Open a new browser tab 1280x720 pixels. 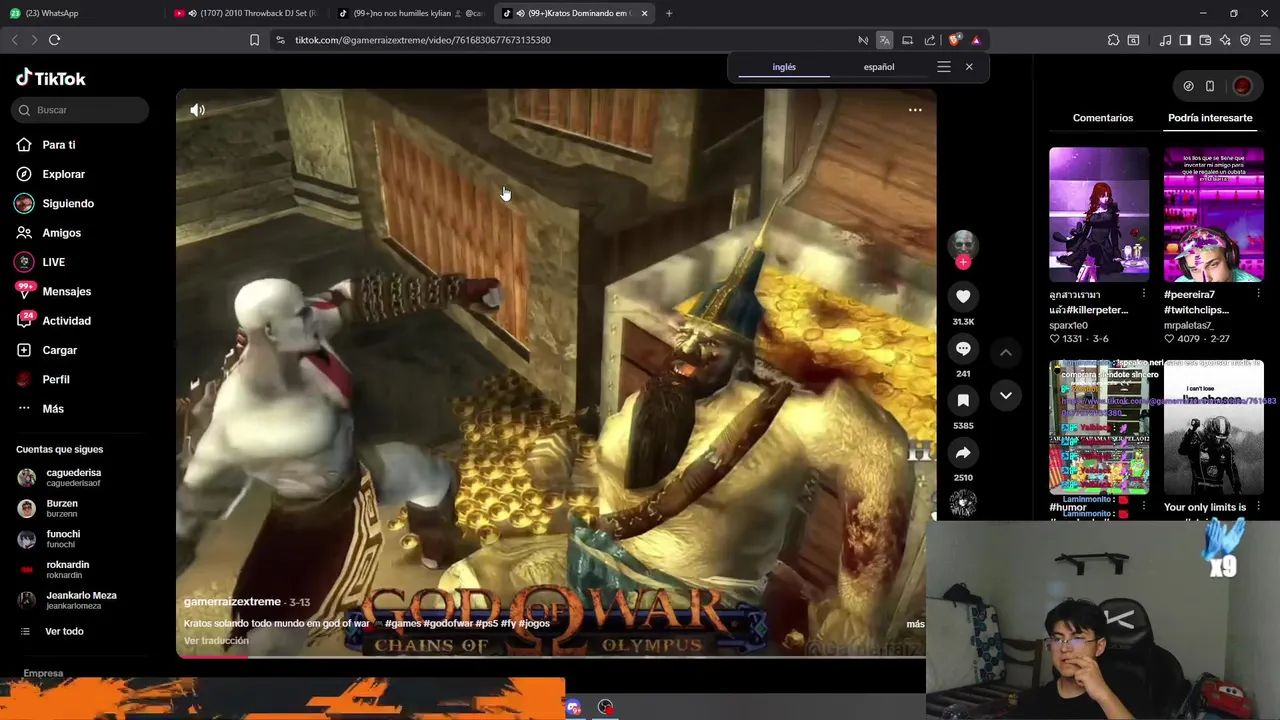tap(669, 13)
